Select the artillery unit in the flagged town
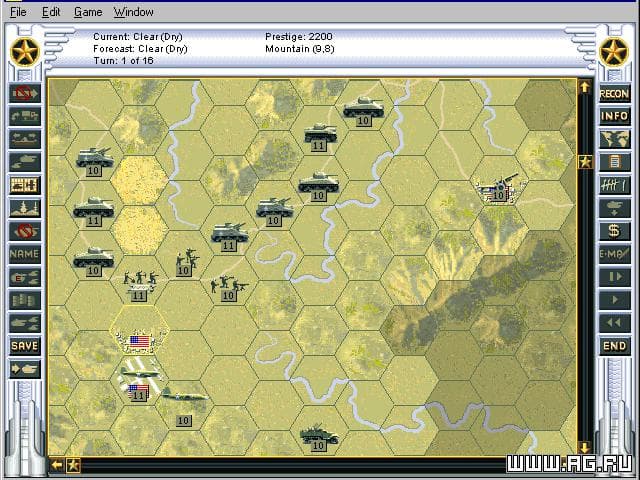Viewport: 640px width, 480px height. pyautogui.click(x=499, y=190)
